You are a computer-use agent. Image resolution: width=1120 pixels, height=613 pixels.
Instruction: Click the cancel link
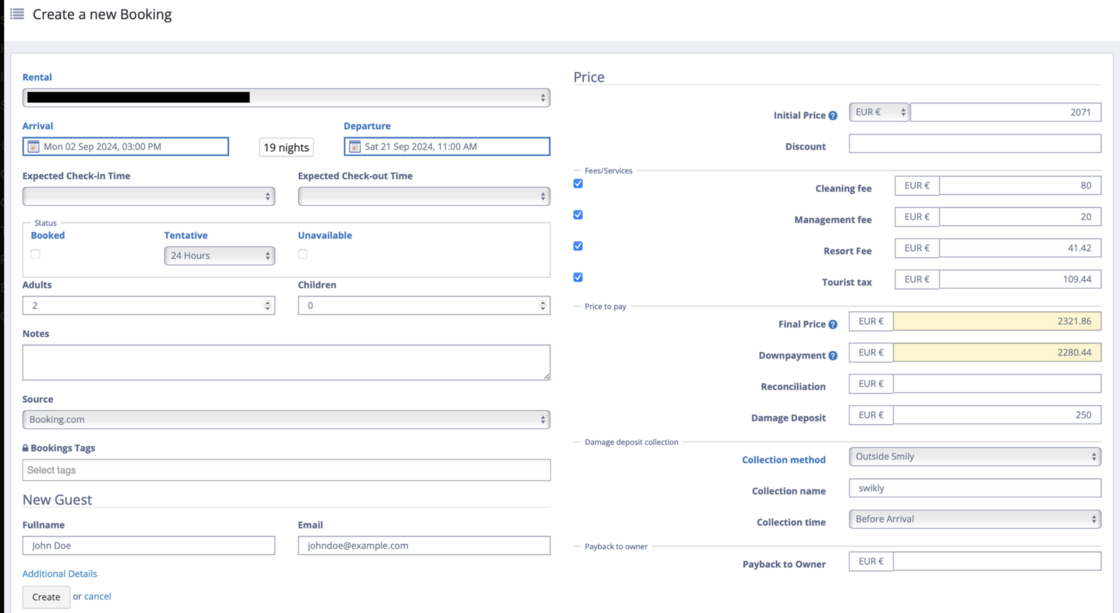point(97,597)
